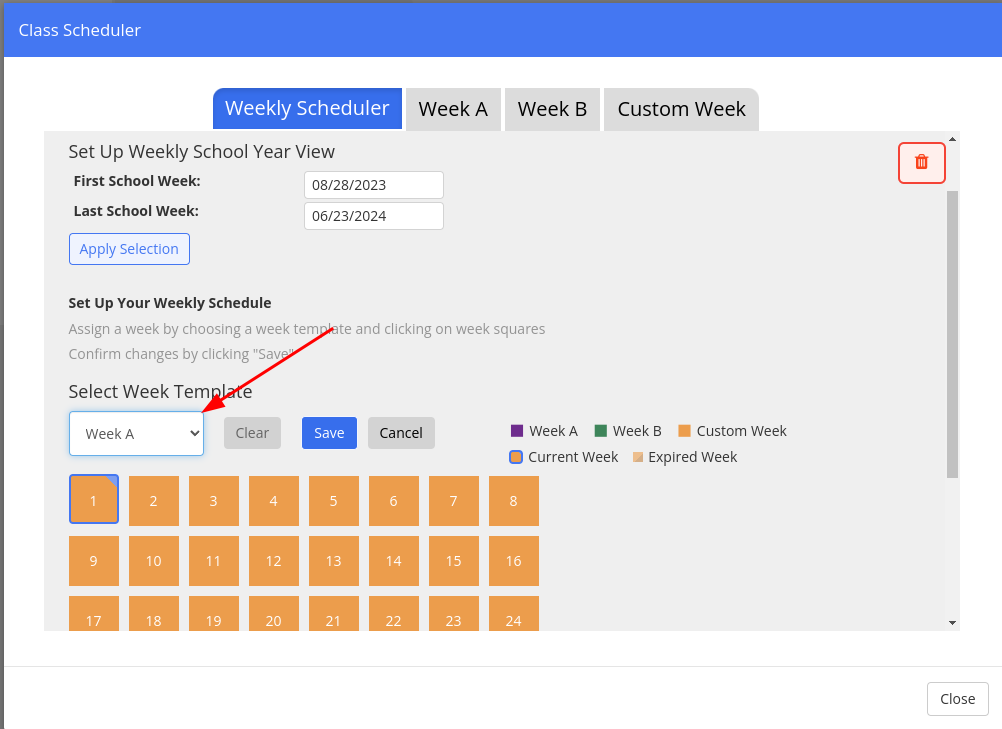Select week square 15
The width and height of the screenshot is (1002, 729).
[454, 561]
